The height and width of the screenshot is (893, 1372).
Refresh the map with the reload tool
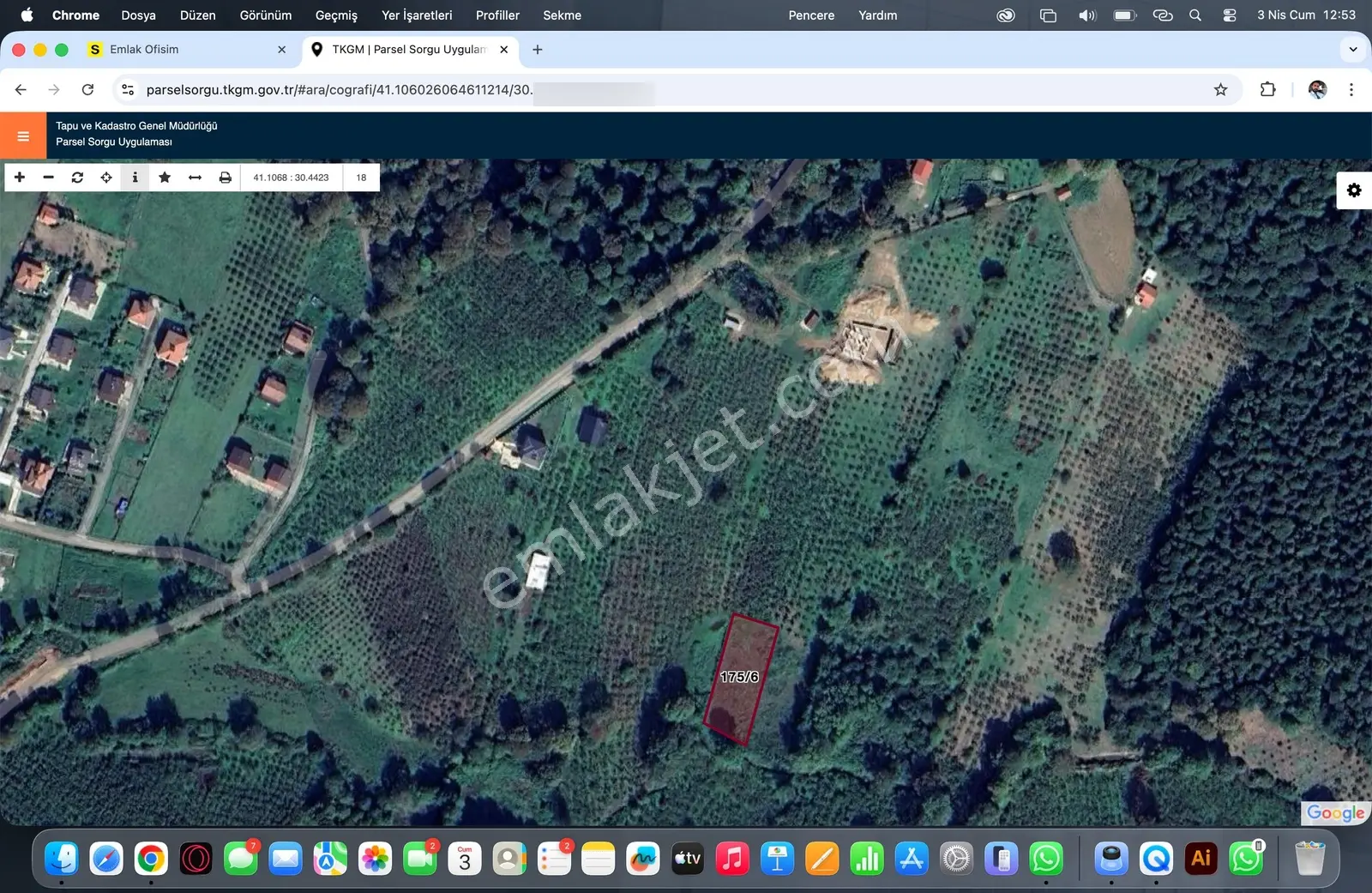[x=77, y=178]
